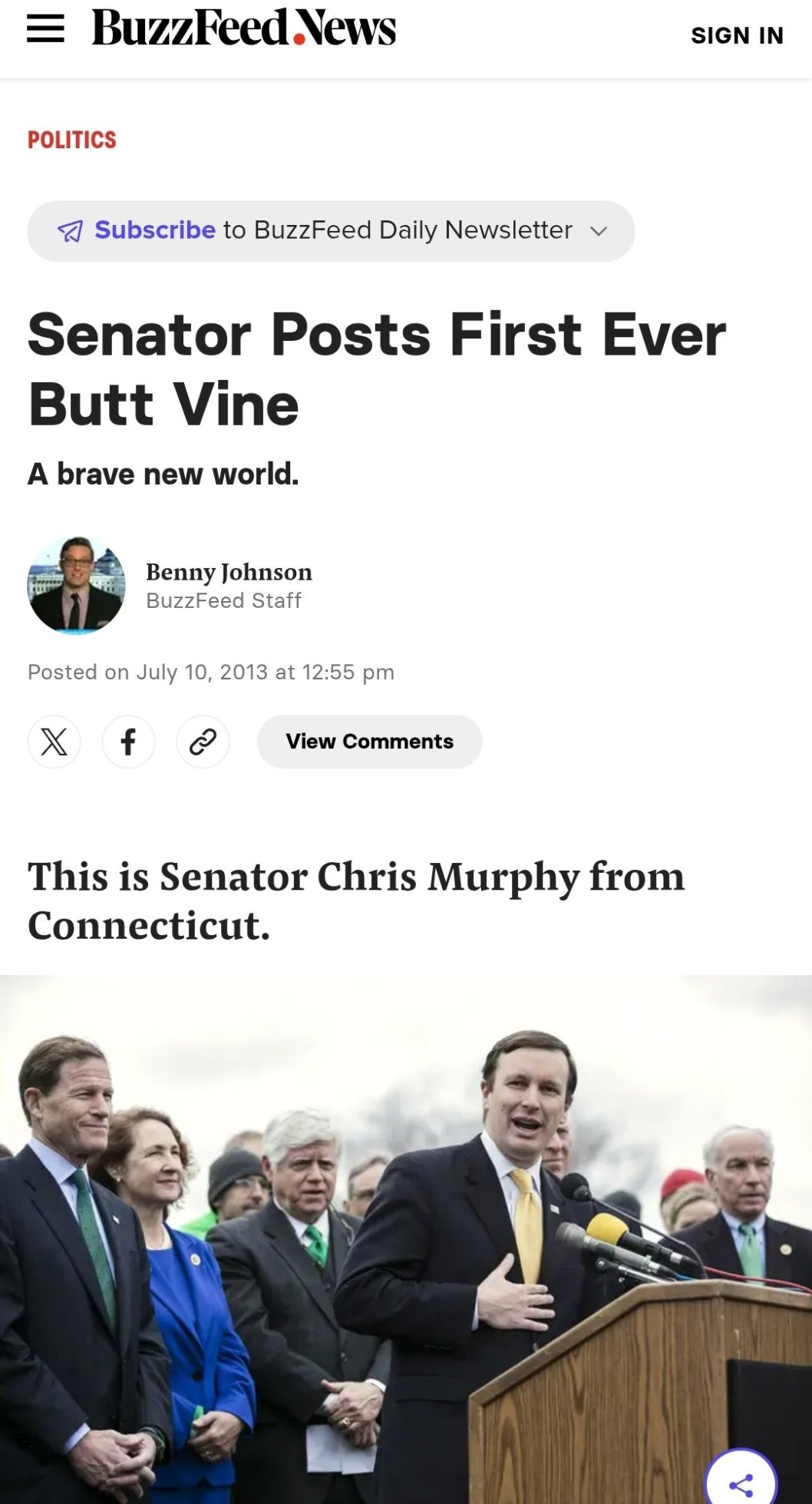
Task: Share article on Facebook
Action: (x=128, y=742)
